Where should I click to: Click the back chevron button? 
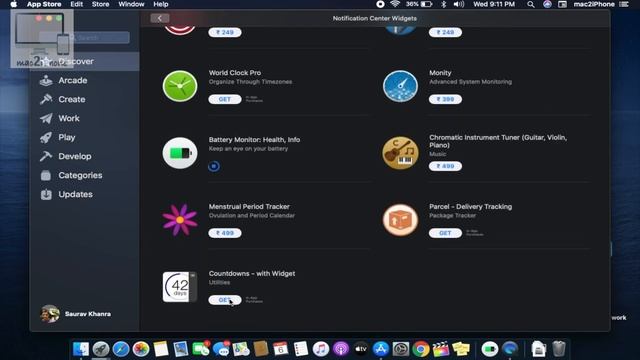tap(160, 18)
